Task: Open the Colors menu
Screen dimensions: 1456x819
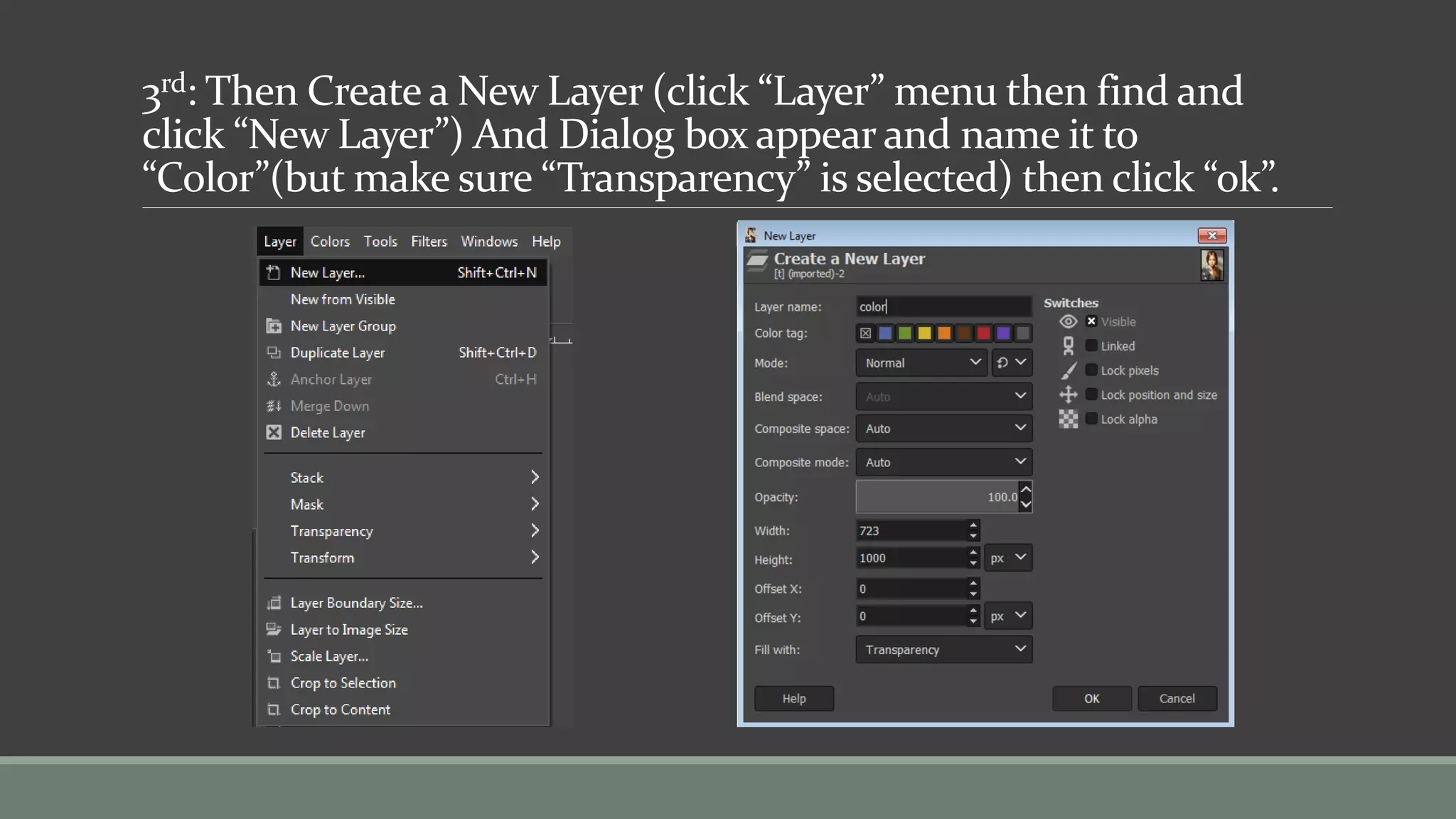Action: [x=330, y=242]
